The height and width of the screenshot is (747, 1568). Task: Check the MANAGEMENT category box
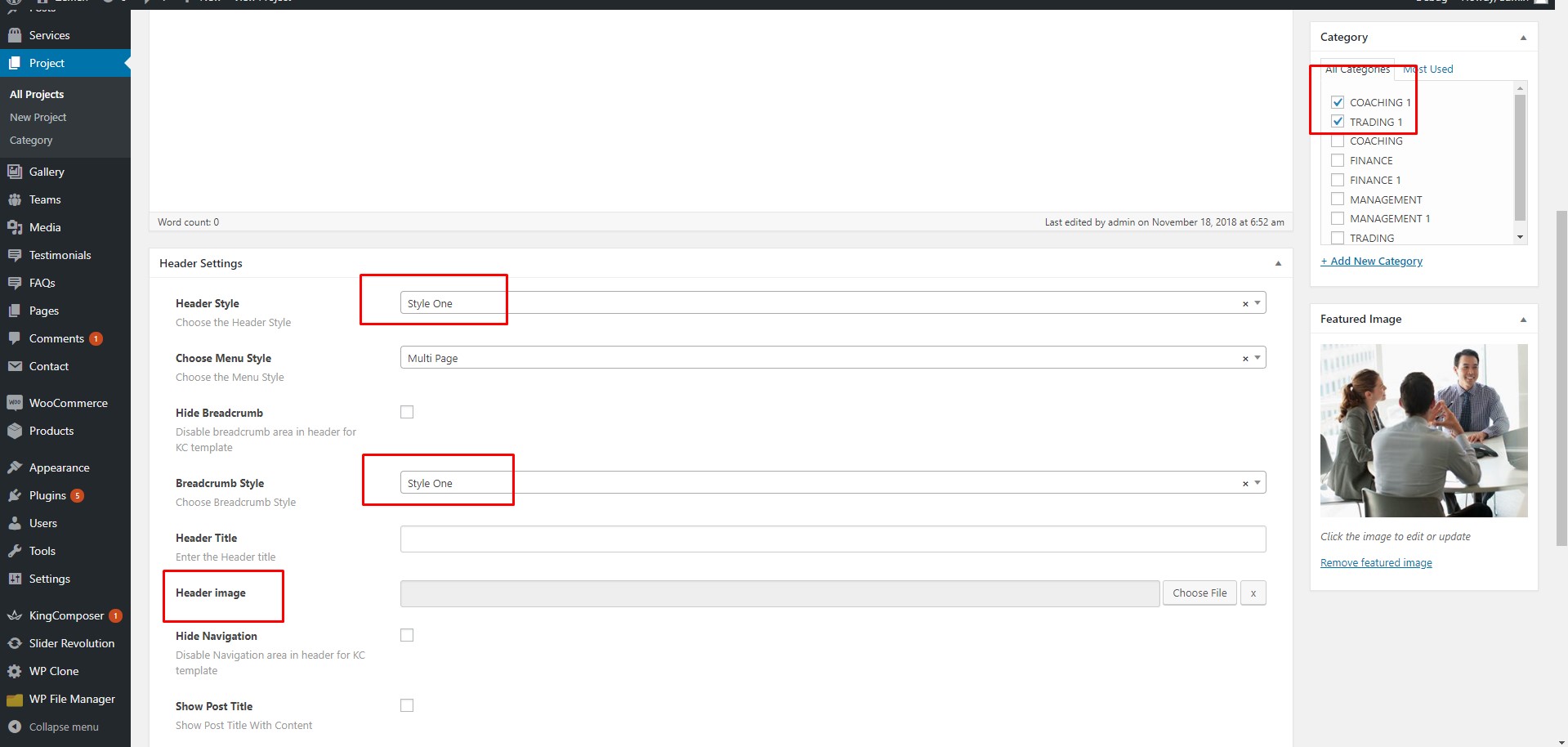[x=1338, y=199]
